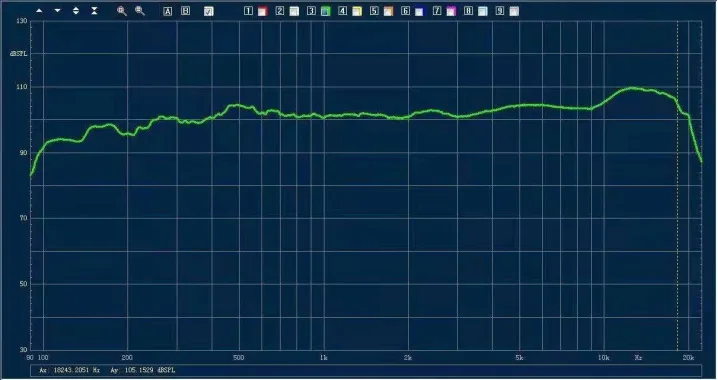
Task: Open red color swatch for curve 1
Action: coord(262,11)
